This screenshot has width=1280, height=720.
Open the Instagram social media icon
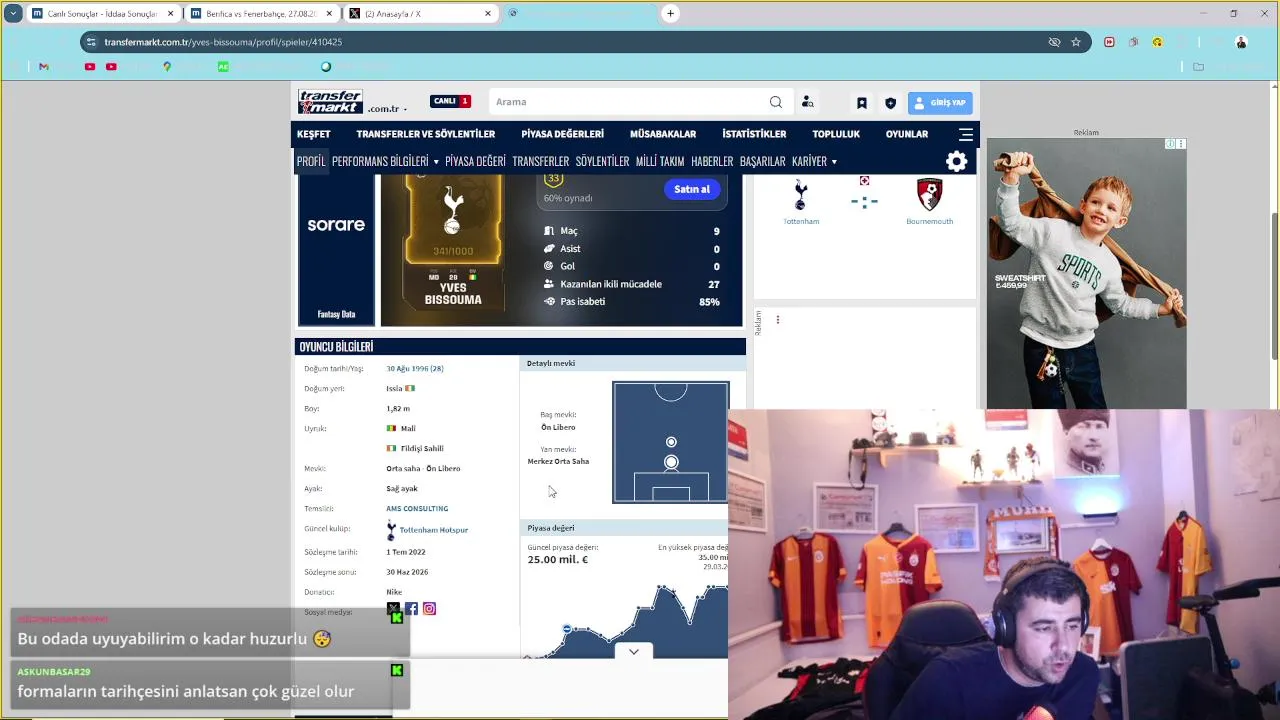429,609
